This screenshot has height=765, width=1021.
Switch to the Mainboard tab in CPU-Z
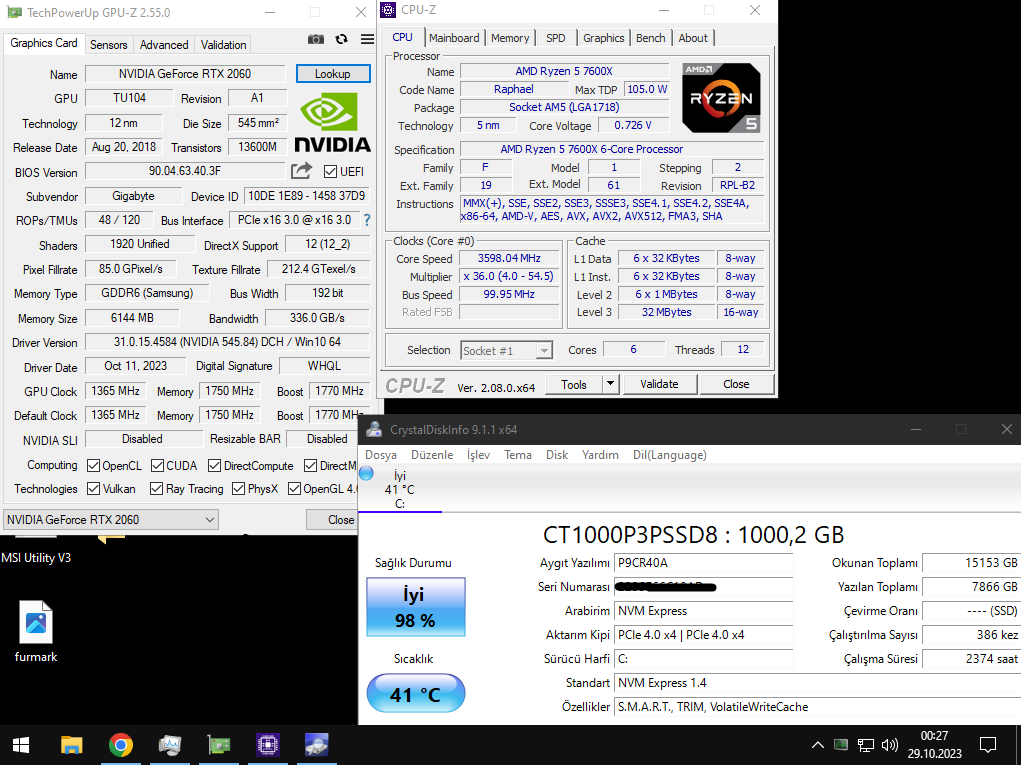coord(454,38)
